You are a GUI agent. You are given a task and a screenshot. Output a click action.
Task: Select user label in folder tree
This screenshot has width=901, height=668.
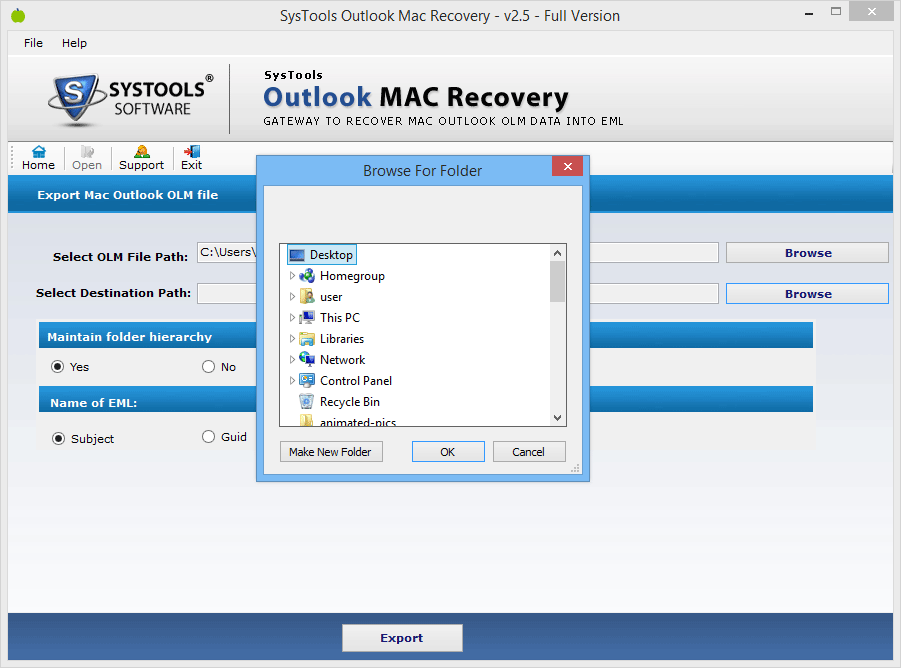pos(331,297)
